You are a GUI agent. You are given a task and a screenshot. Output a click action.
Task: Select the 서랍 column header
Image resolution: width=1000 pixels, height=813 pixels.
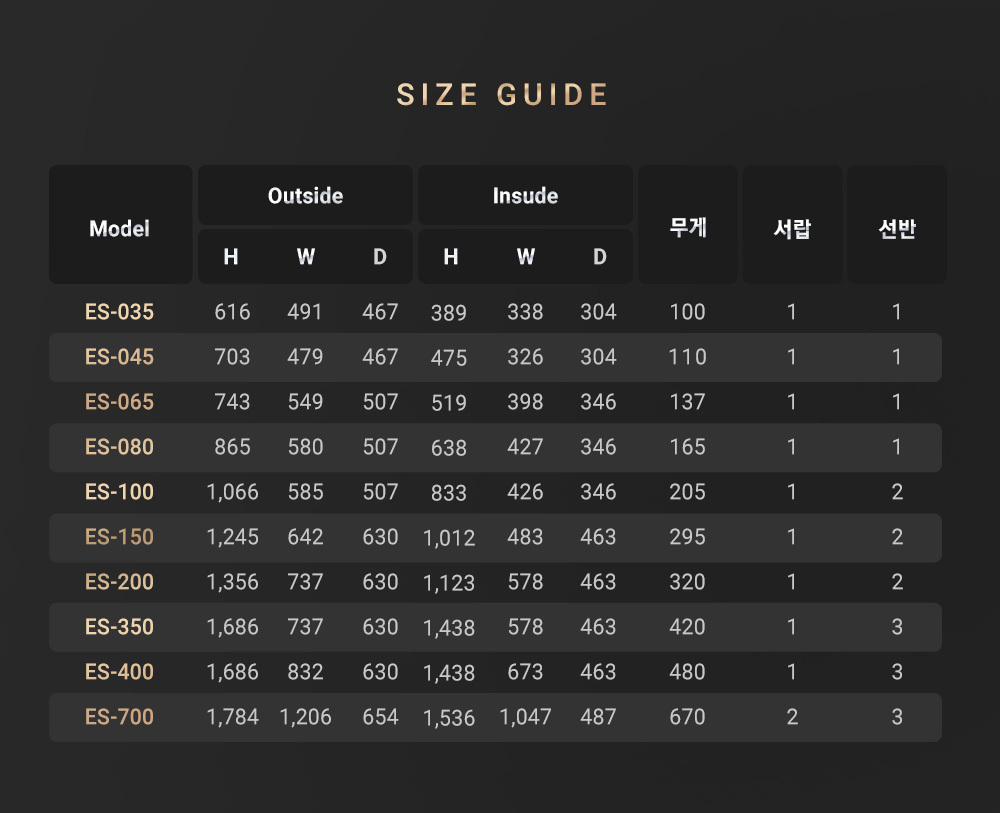792,229
